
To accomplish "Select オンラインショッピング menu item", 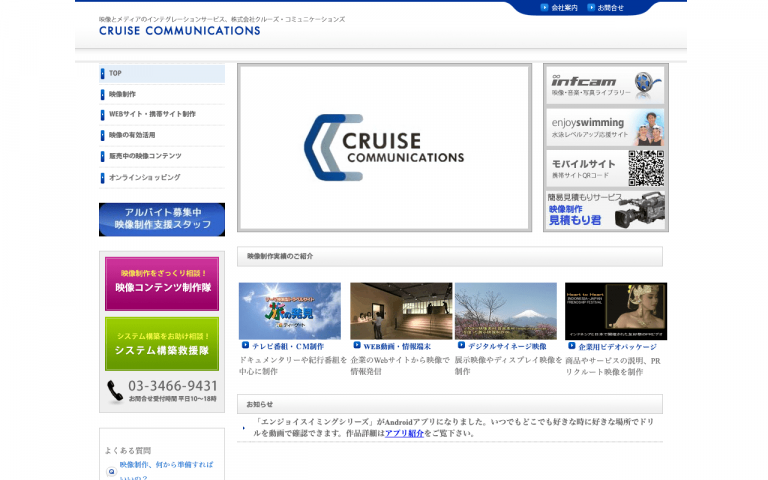I will click(162, 177).
